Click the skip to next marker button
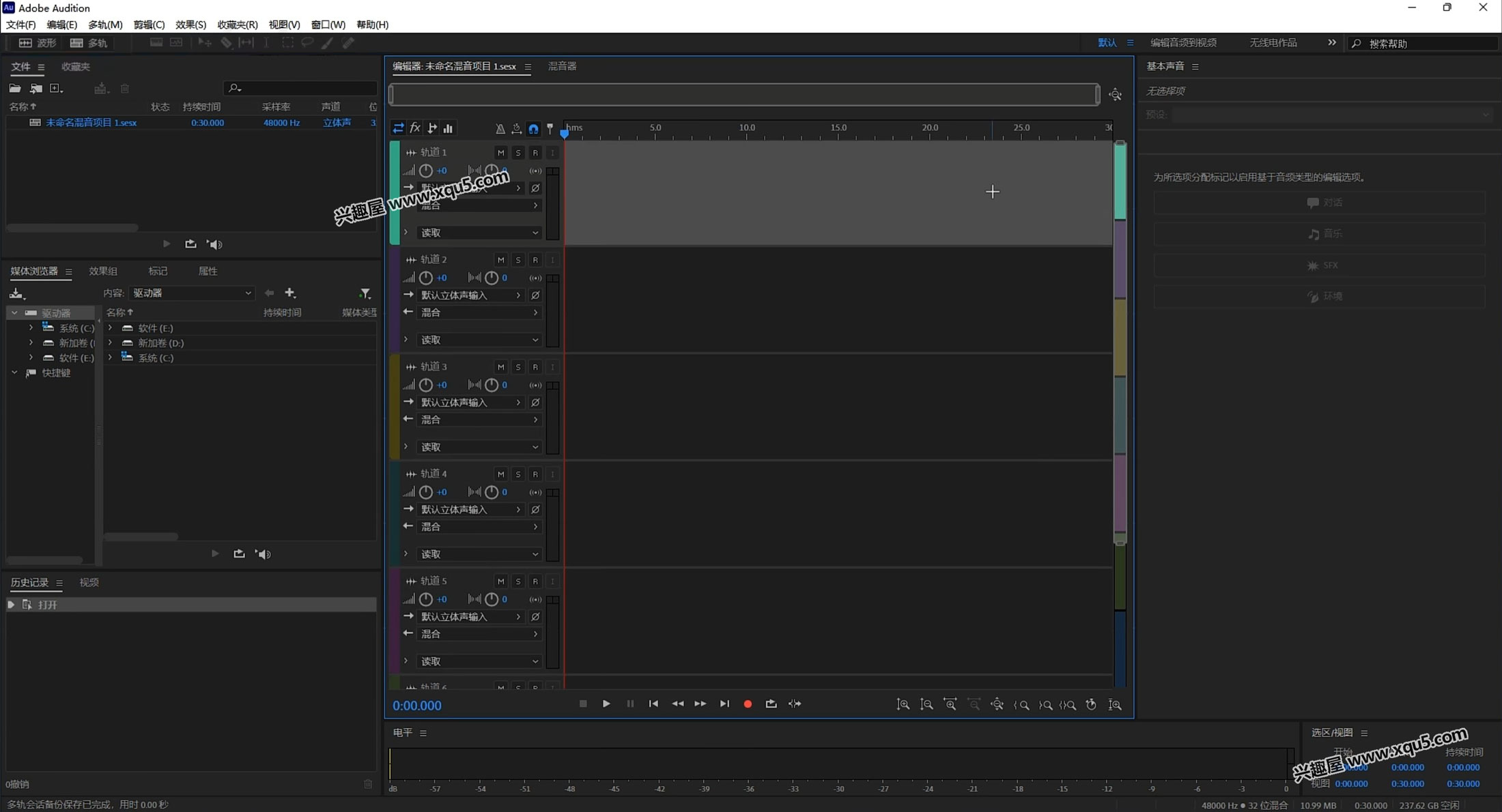 (724, 704)
